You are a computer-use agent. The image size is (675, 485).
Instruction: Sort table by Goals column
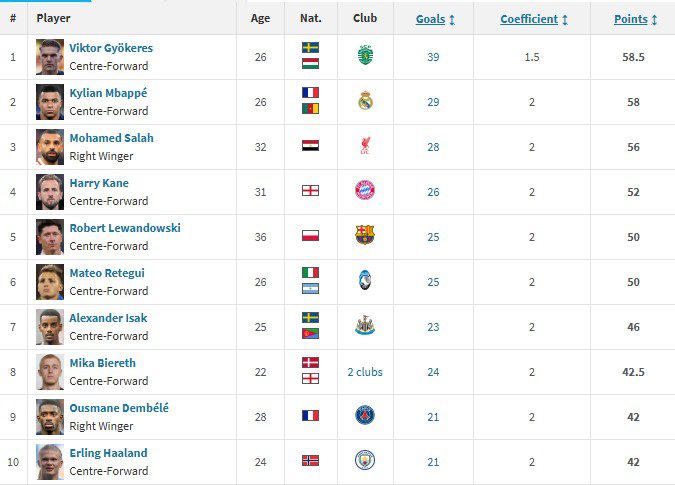click(431, 19)
